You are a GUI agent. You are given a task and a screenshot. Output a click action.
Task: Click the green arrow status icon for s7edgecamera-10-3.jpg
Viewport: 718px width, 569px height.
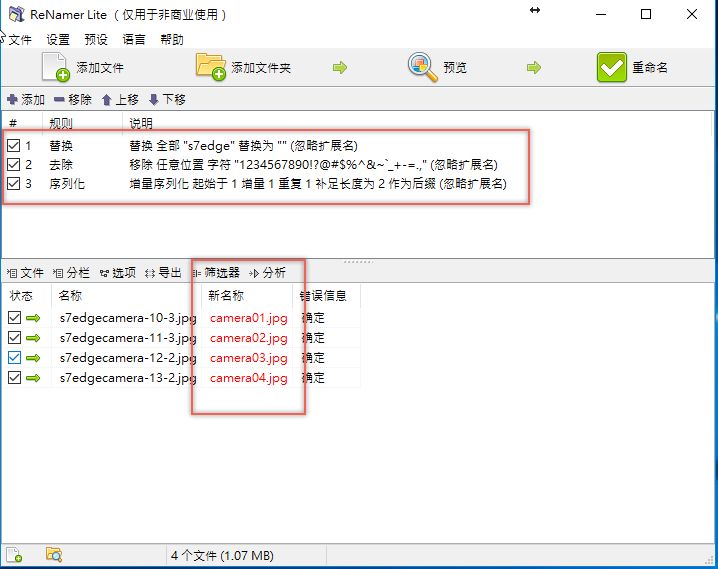33,318
